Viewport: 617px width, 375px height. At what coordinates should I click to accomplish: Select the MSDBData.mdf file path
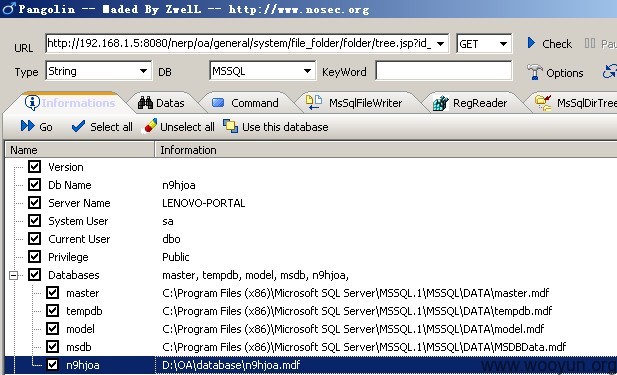(364, 347)
